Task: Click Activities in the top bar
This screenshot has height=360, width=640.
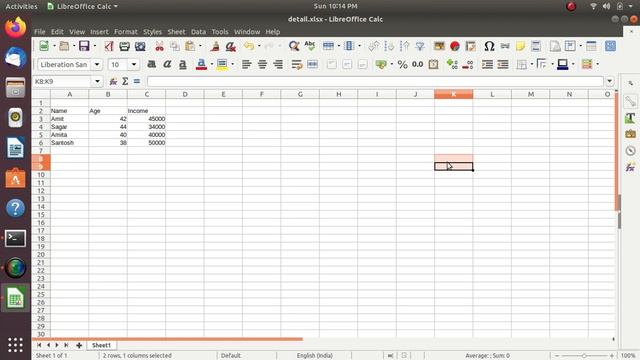Action: [21, 6]
